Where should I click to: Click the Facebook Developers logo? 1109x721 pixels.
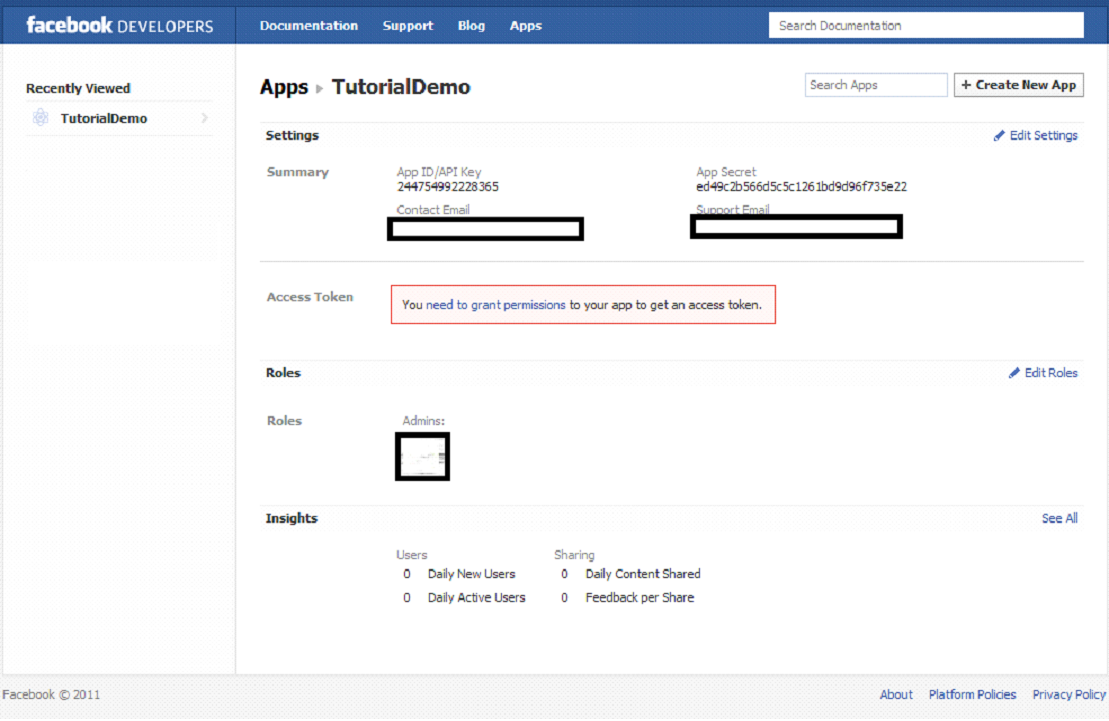click(x=120, y=25)
